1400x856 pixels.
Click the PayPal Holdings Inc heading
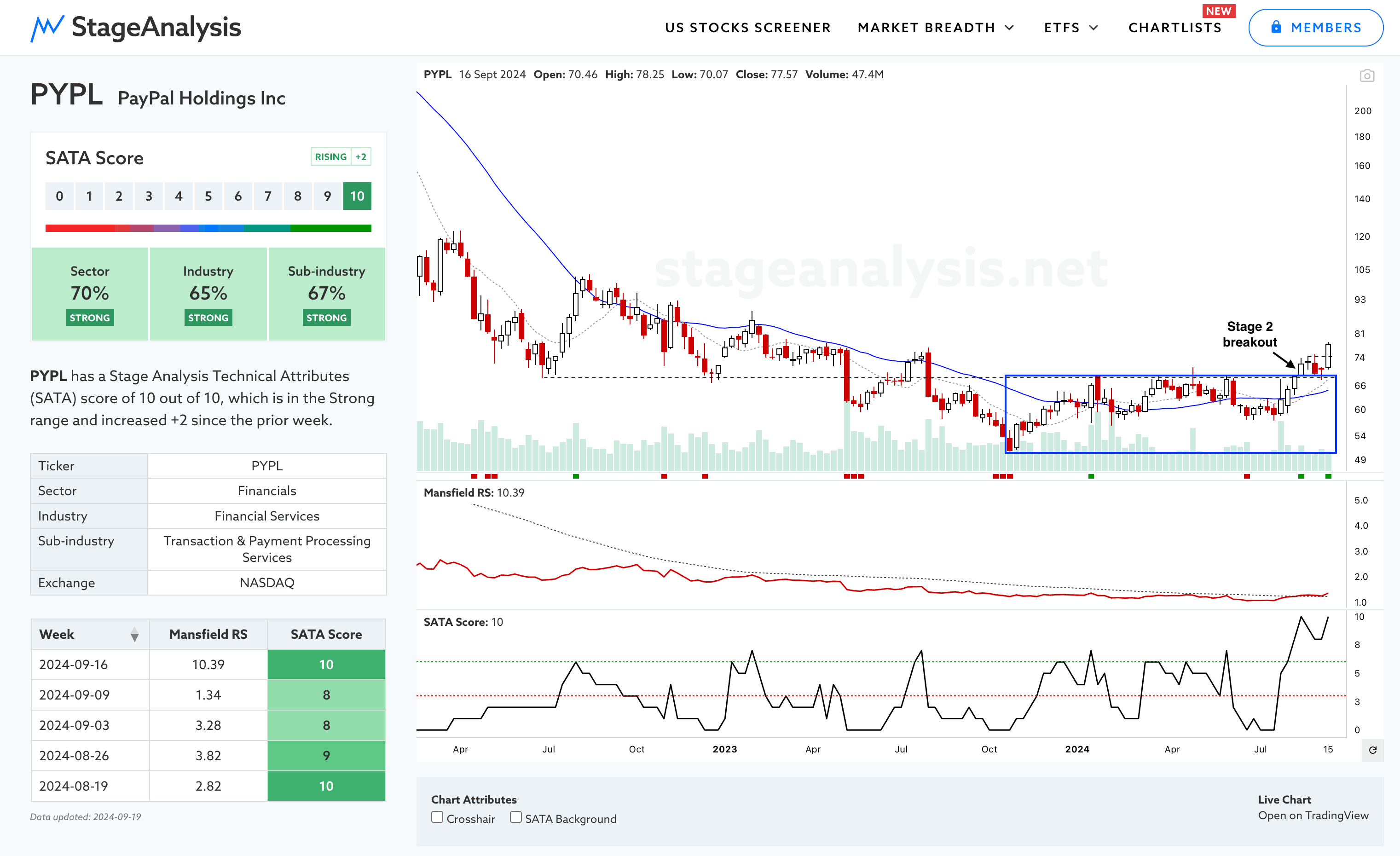pos(201,98)
